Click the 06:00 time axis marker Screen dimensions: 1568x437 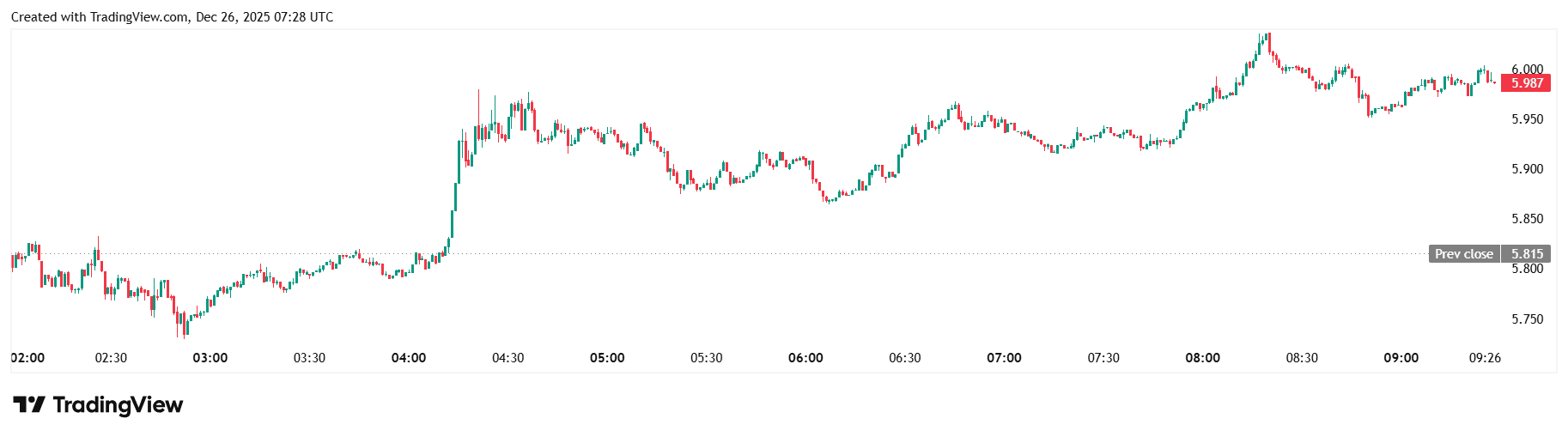(x=805, y=358)
